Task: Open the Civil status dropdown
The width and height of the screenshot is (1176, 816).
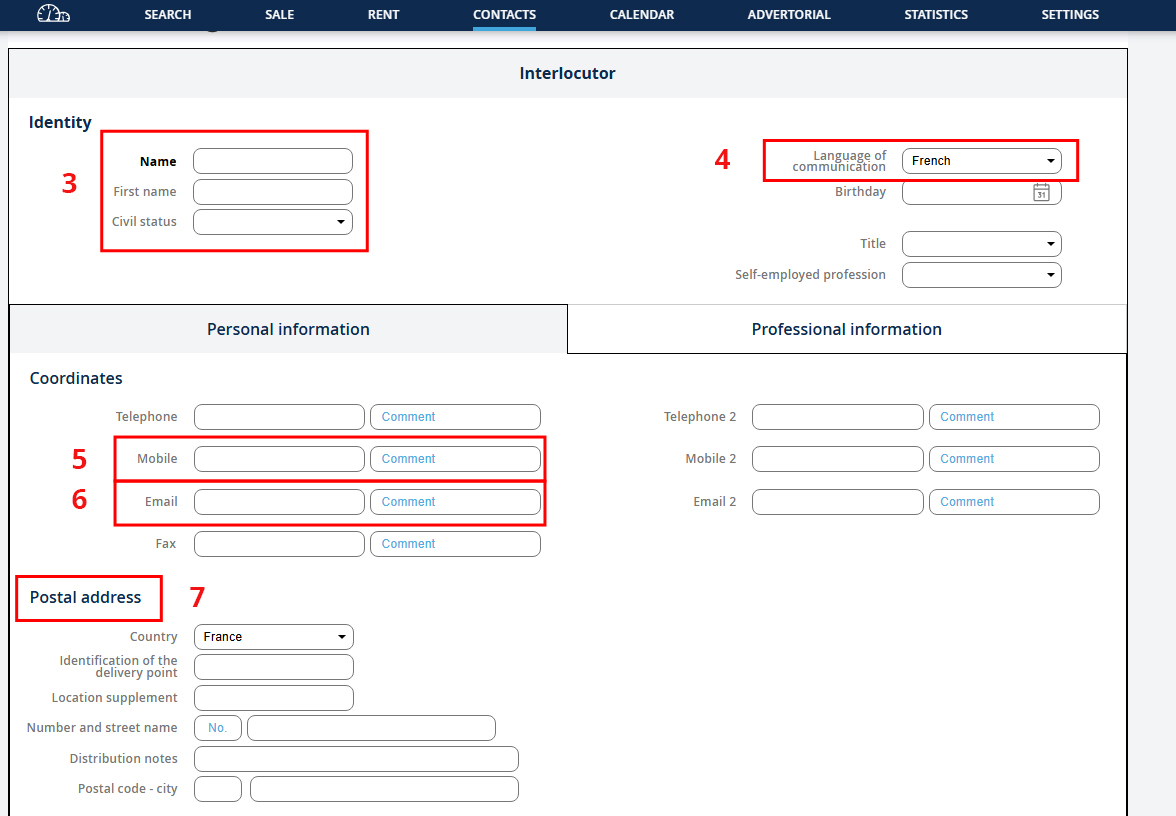Action: pos(273,222)
